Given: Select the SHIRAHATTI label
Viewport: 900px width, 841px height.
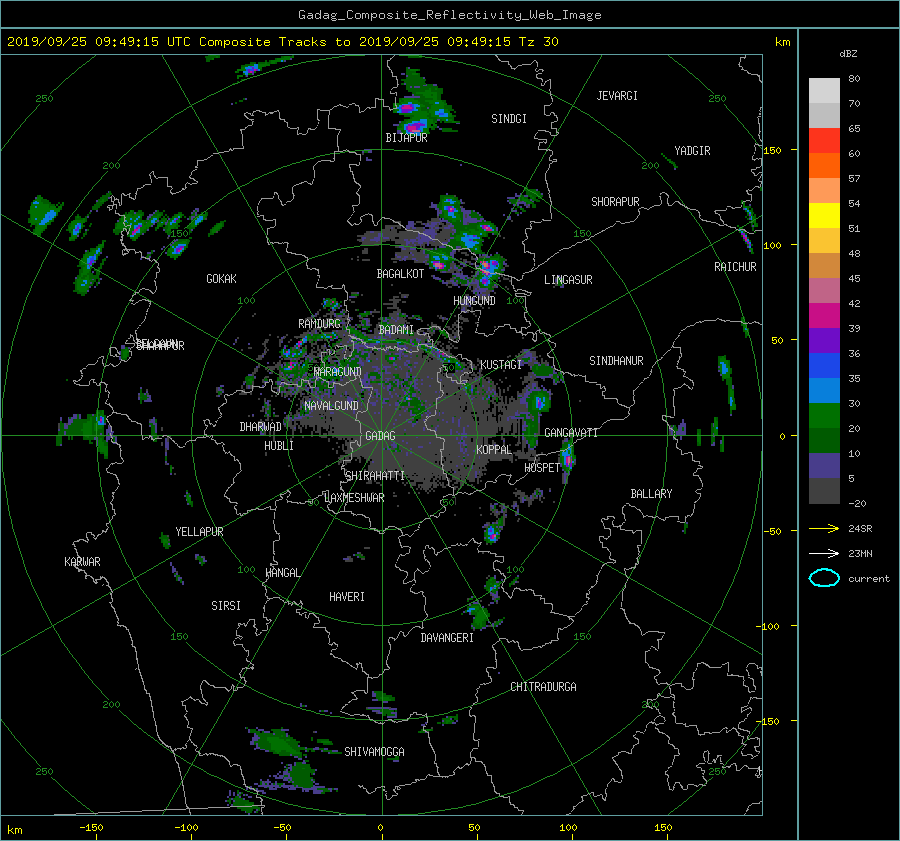Looking at the screenshot, I should 375,476.
